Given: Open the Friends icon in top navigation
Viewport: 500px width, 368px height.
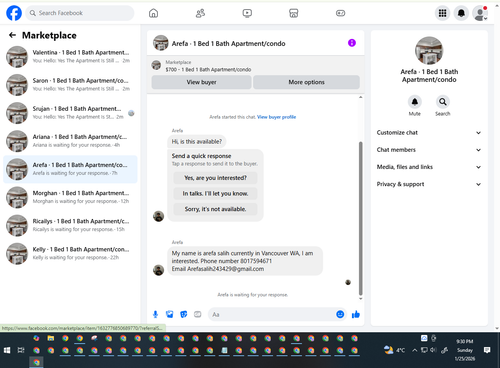Looking at the screenshot, I should coord(200,13).
